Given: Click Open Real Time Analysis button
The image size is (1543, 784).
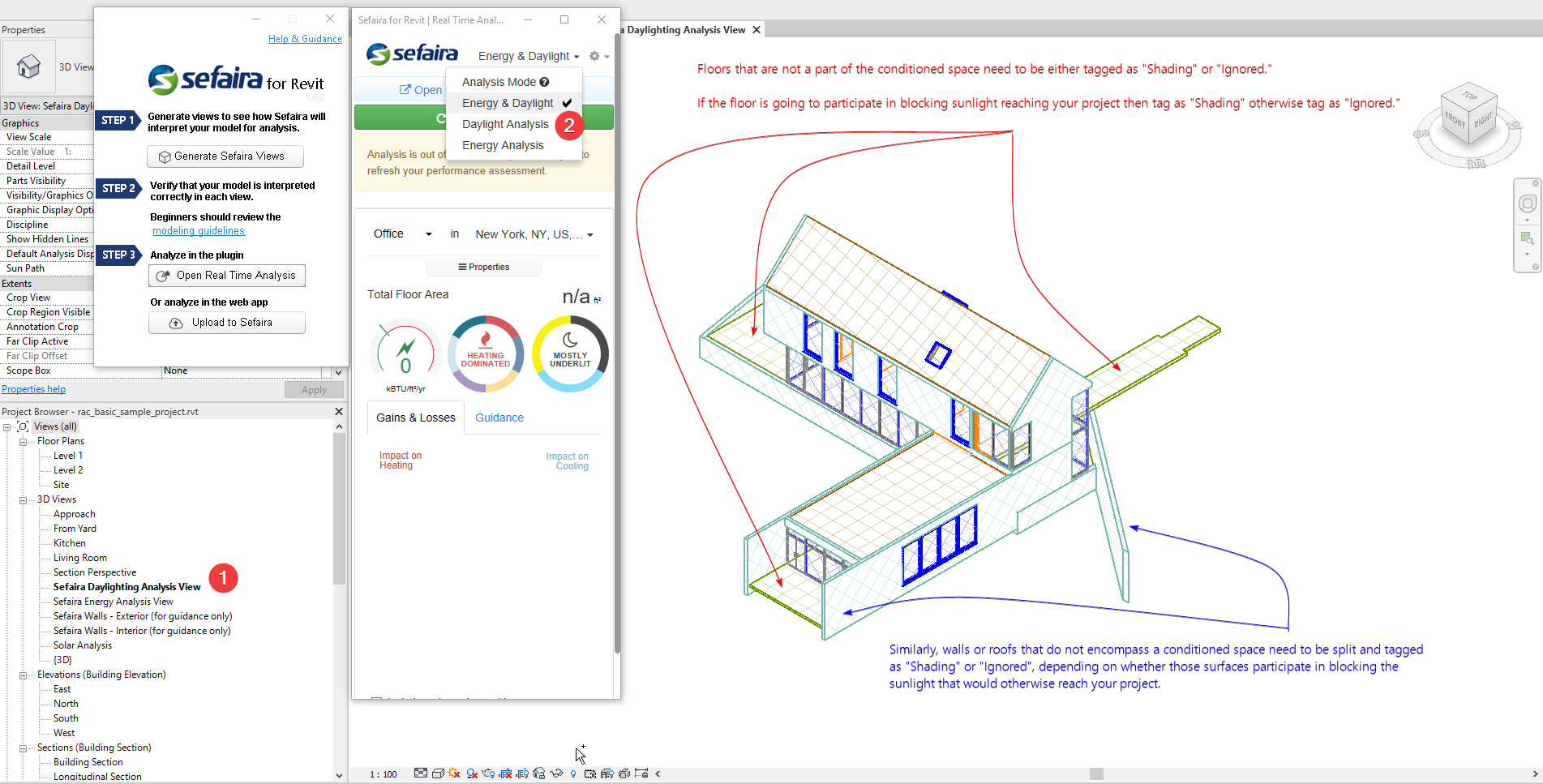Looking at the screenshot, I should tap(227, 276).
